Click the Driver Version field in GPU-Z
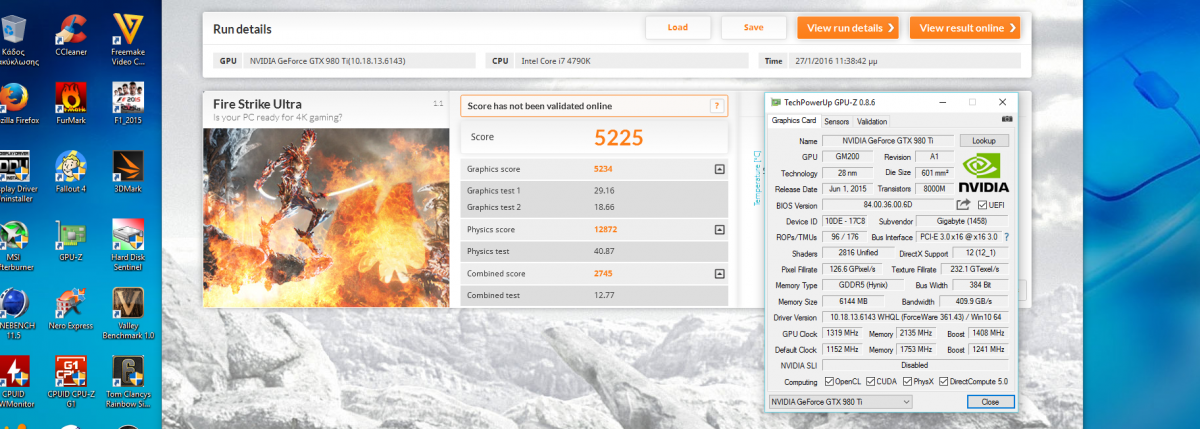This screenshot has width=1200, height=429. pos(915,317)
